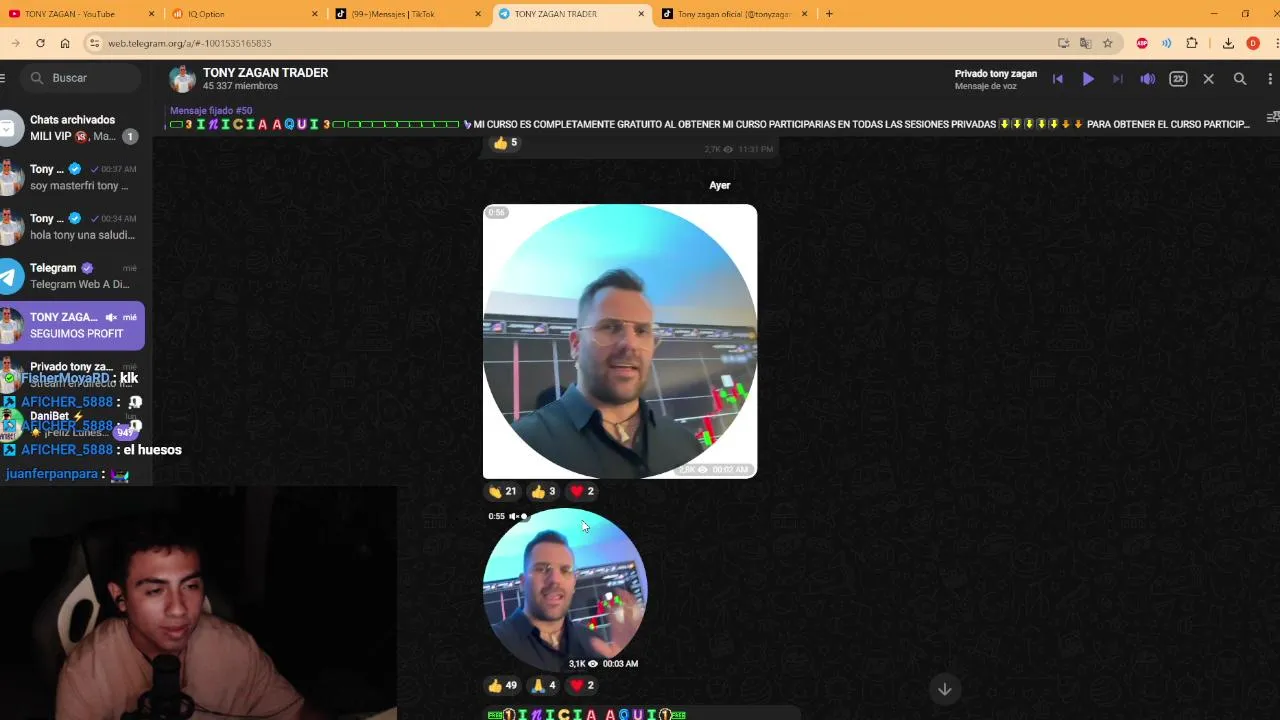
Task: Go forward in browser history
Action: pos(15,43)
